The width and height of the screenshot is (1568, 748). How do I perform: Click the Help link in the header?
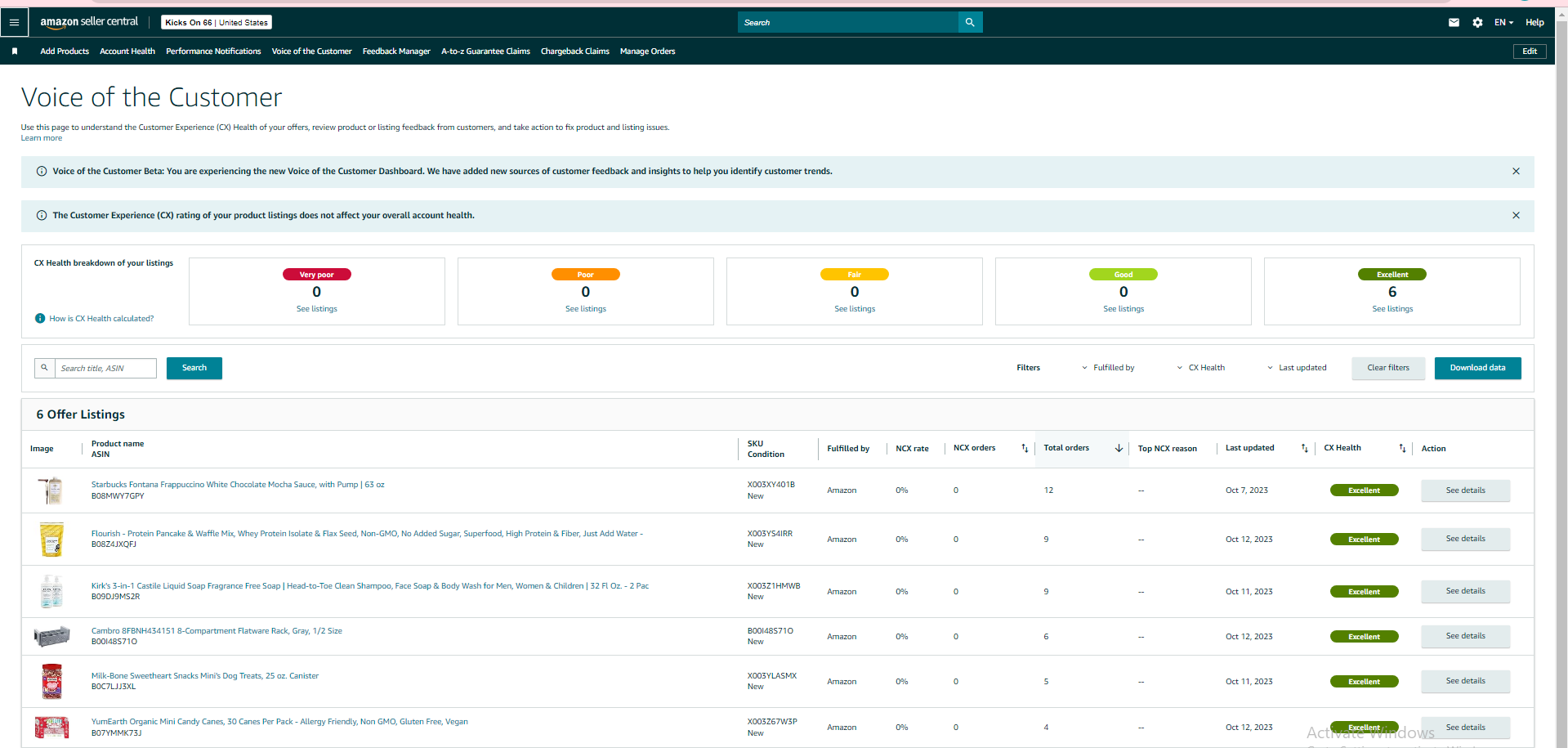pyautogui.click(x=1534, y=22)
